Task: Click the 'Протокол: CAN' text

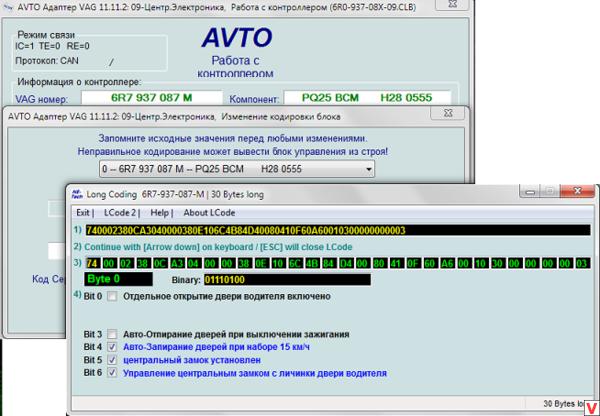Action: (47, 60)
